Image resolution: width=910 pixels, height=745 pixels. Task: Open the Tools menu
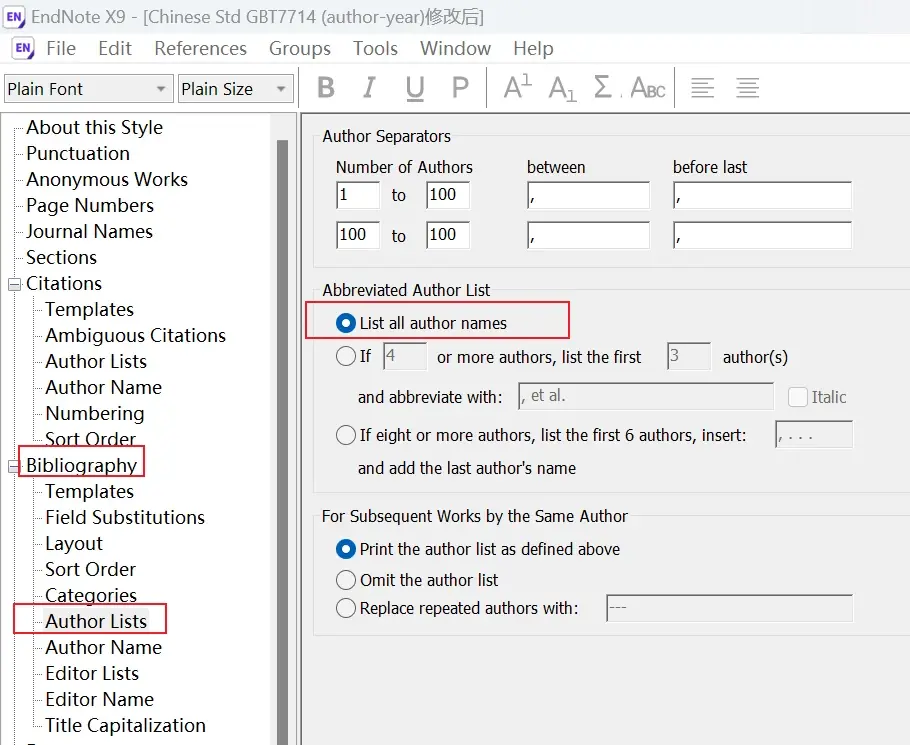[375, 48]
